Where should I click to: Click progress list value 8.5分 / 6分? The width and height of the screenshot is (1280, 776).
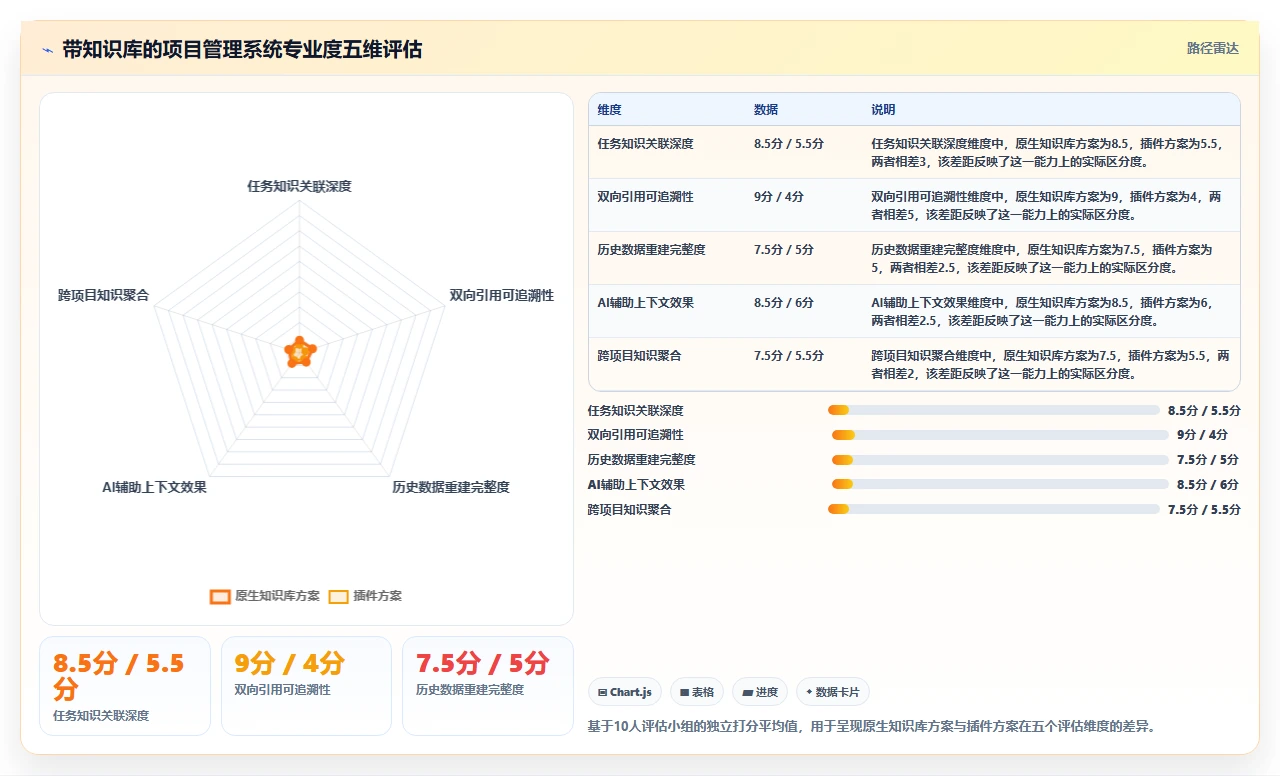pos(1208,484)
